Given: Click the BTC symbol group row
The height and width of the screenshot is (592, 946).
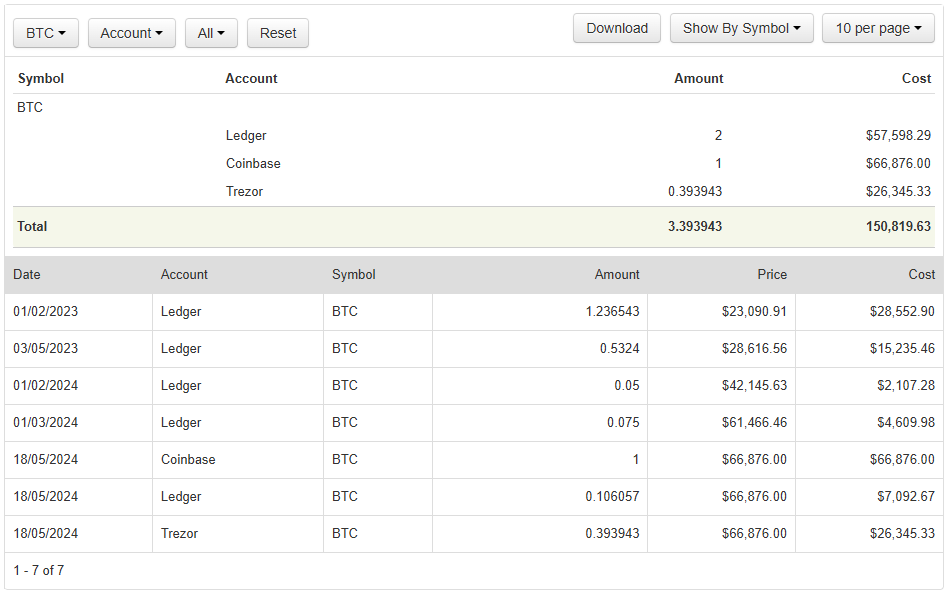Looking at the screenshot, I should (x=474, y=107).
